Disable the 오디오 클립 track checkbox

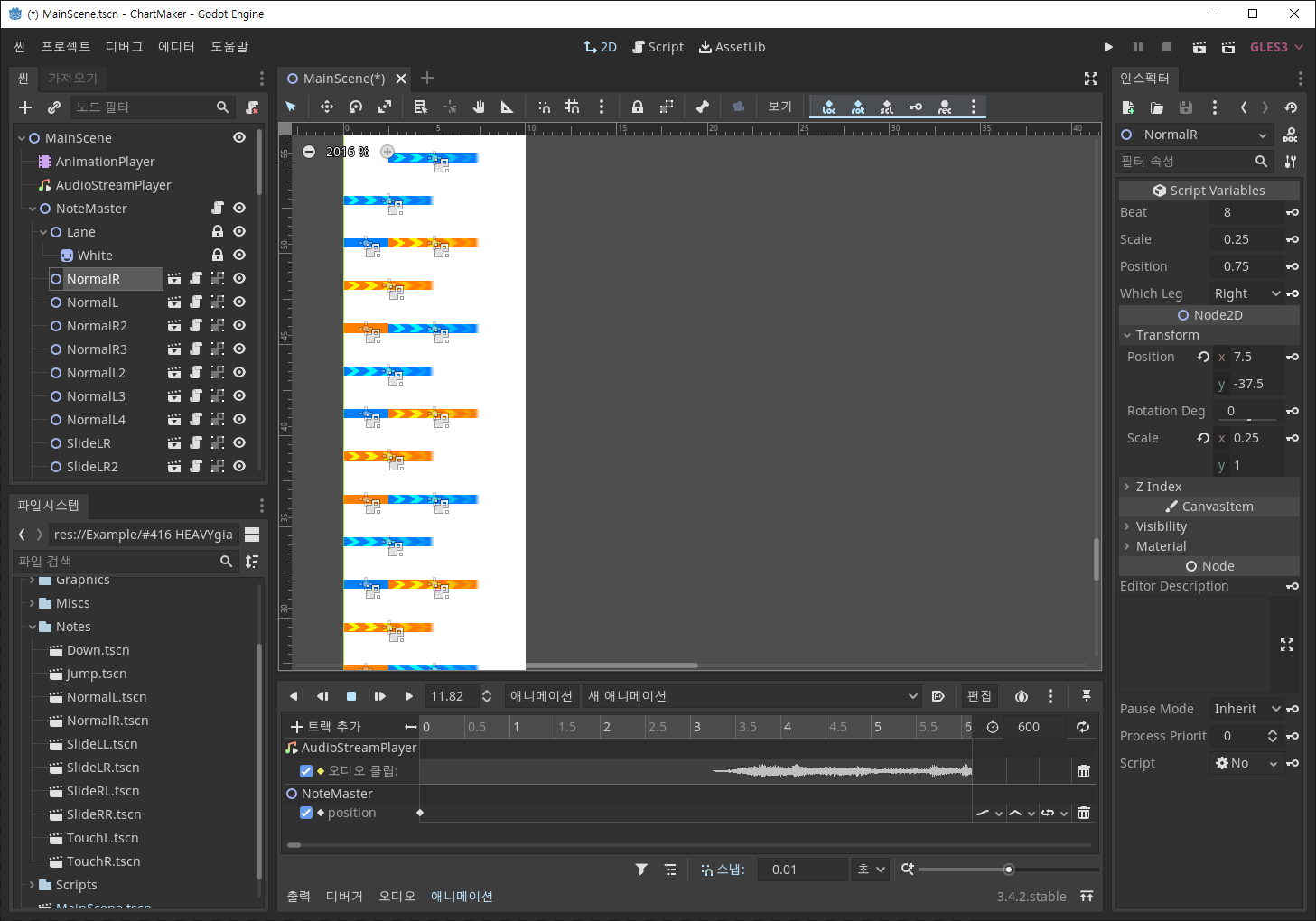click(x=306, y=771)
